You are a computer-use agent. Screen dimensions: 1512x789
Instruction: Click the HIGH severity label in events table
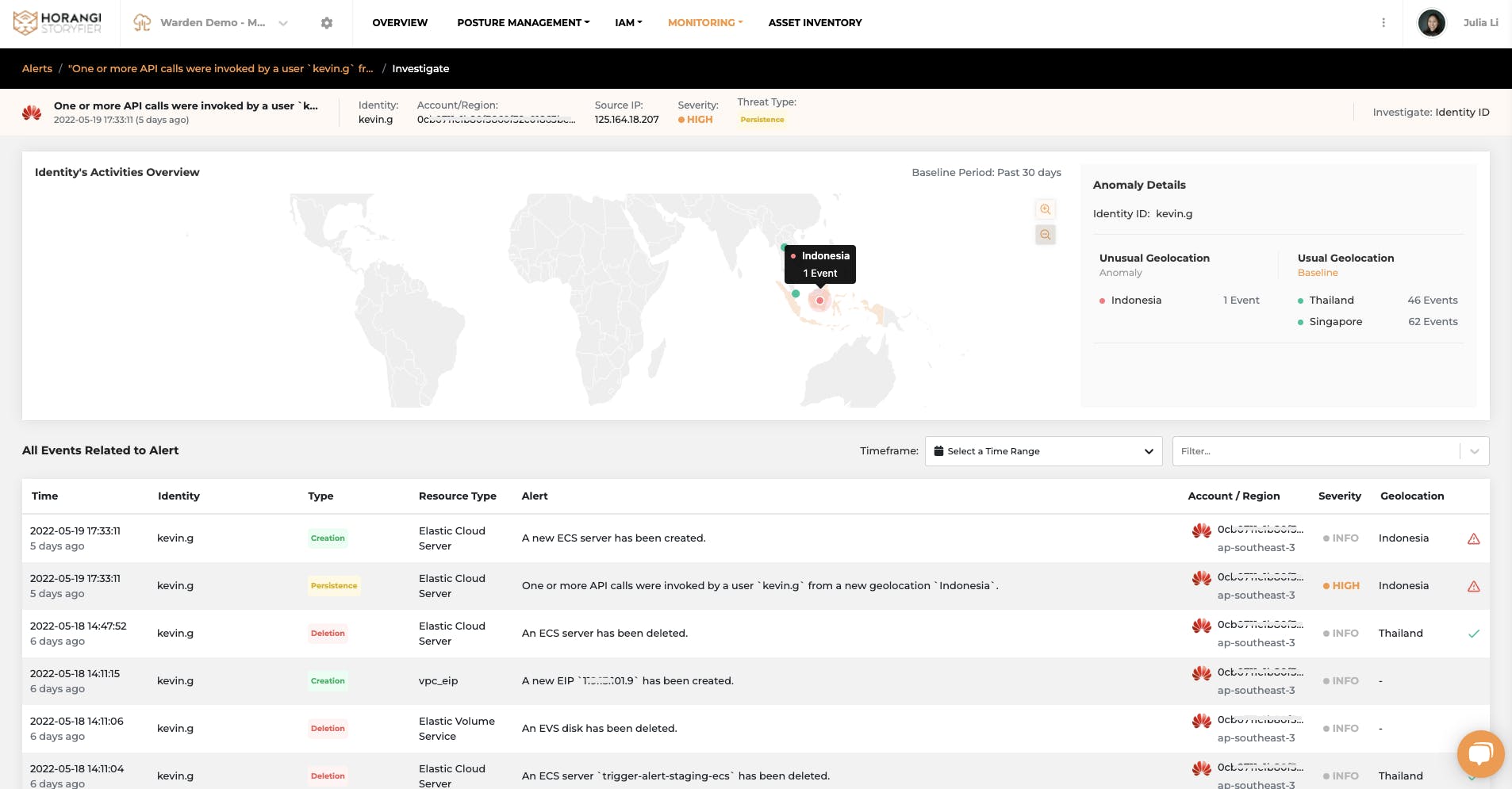[x=1341, y=586]
